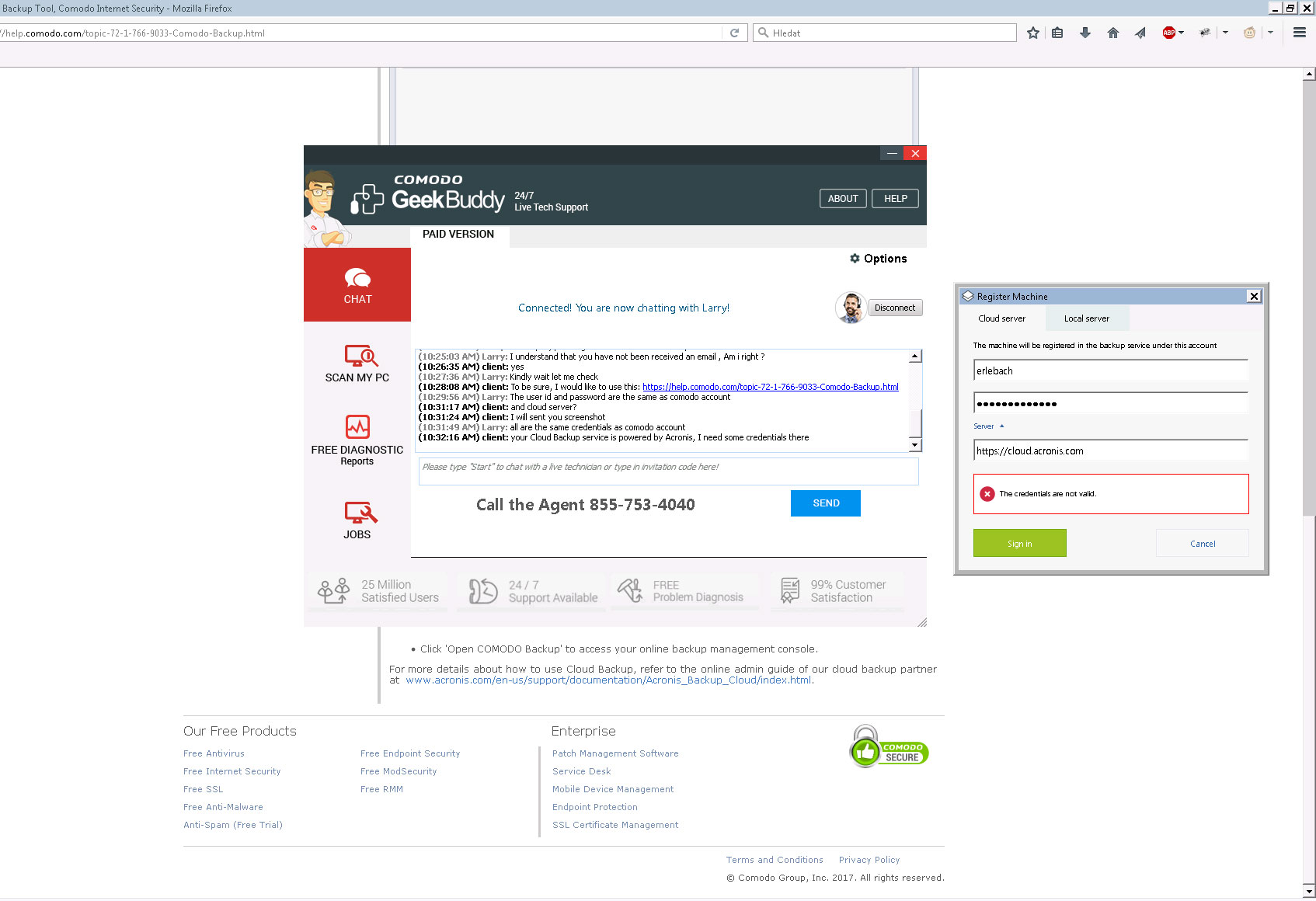The width and height of the screenshot is (1316, 901).
Task: Open Privacy Policy link
Action: click(x=869, y=860)
